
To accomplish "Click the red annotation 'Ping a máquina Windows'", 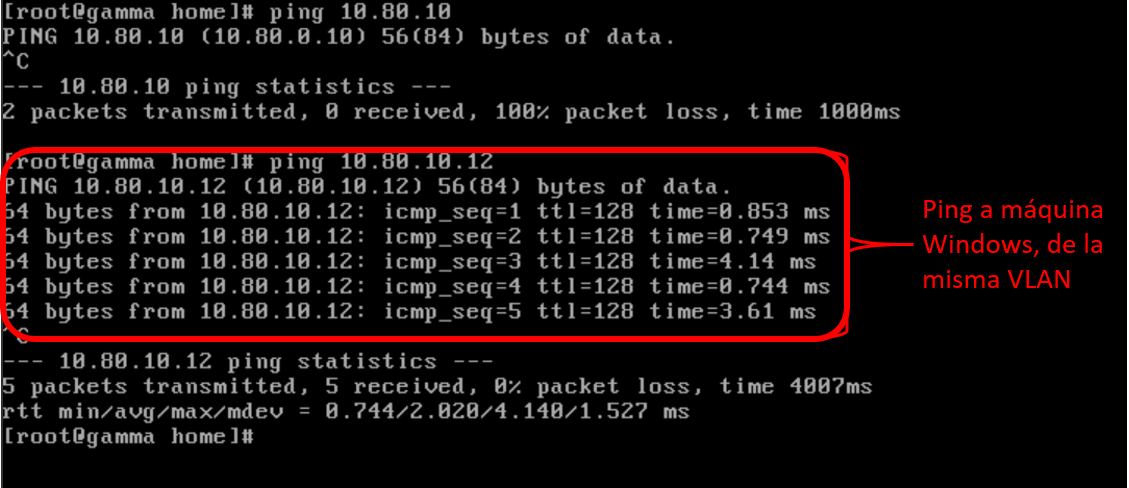I will [1014, 229].
